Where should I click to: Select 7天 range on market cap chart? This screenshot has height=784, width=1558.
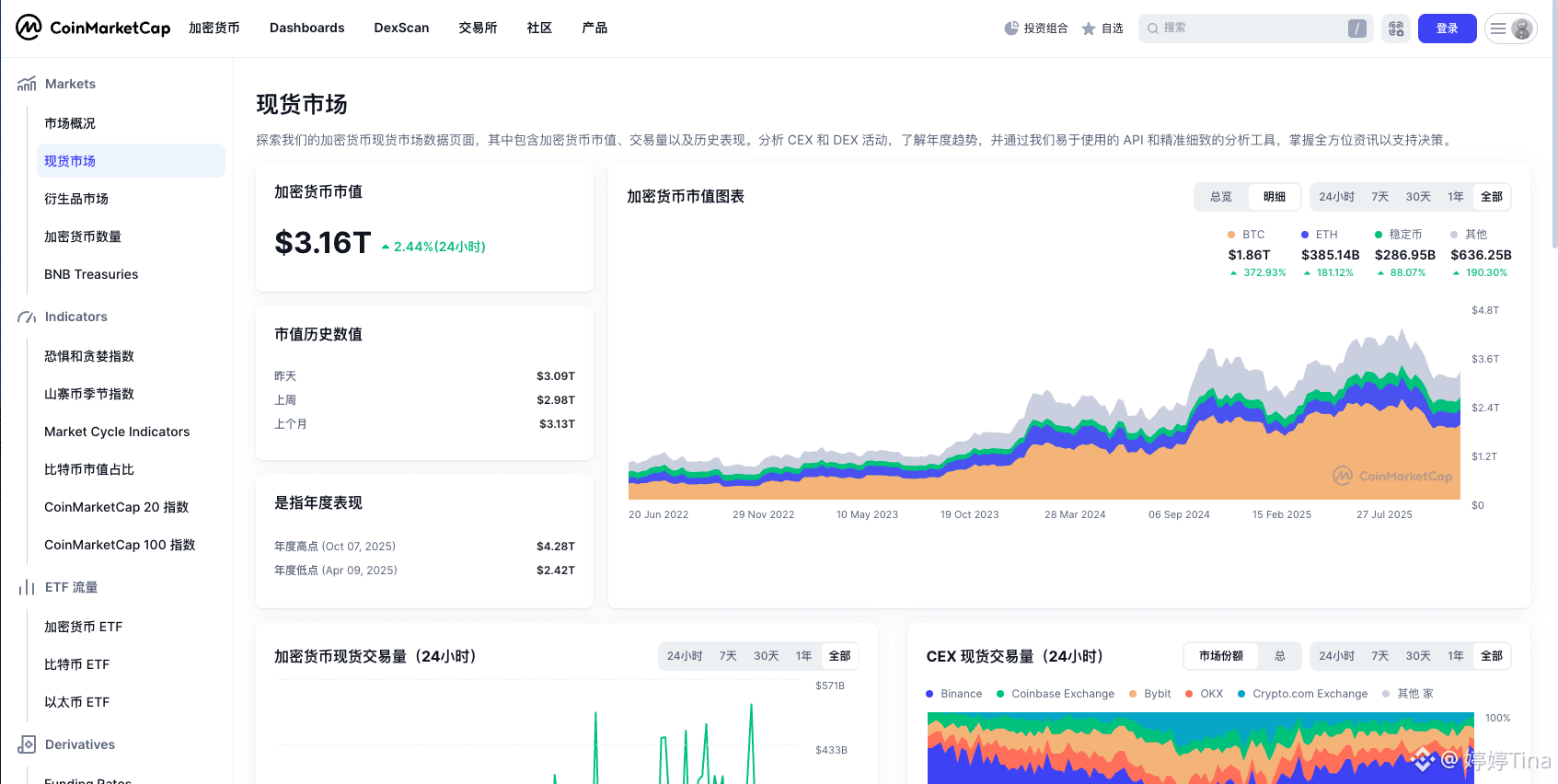[x=1380, y=197]
